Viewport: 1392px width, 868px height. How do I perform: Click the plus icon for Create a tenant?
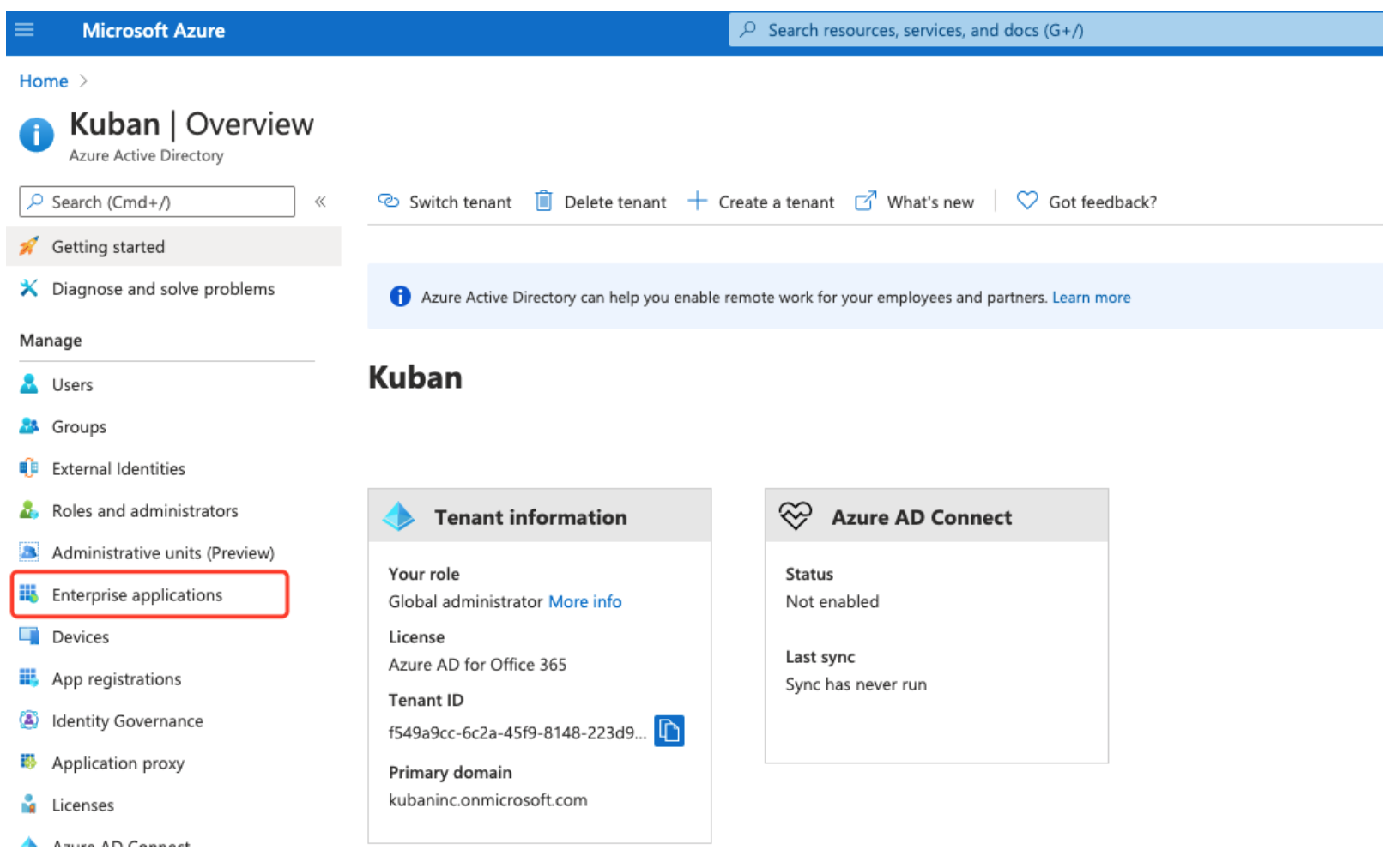pyautogui.click(x=698, y=201)
